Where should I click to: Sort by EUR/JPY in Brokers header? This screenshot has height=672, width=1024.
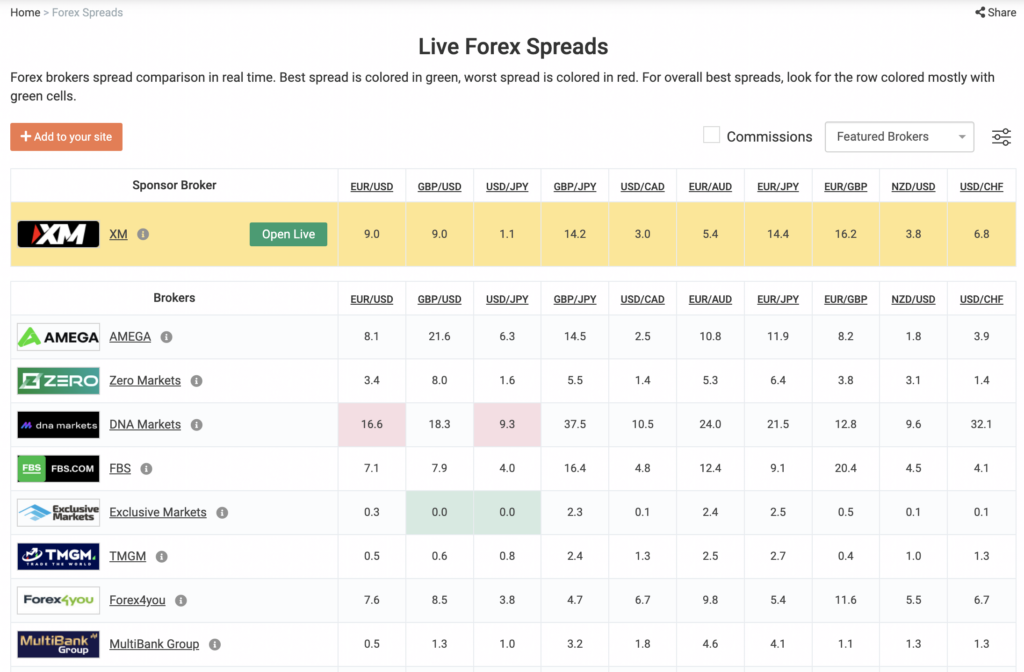coord(778,299)
